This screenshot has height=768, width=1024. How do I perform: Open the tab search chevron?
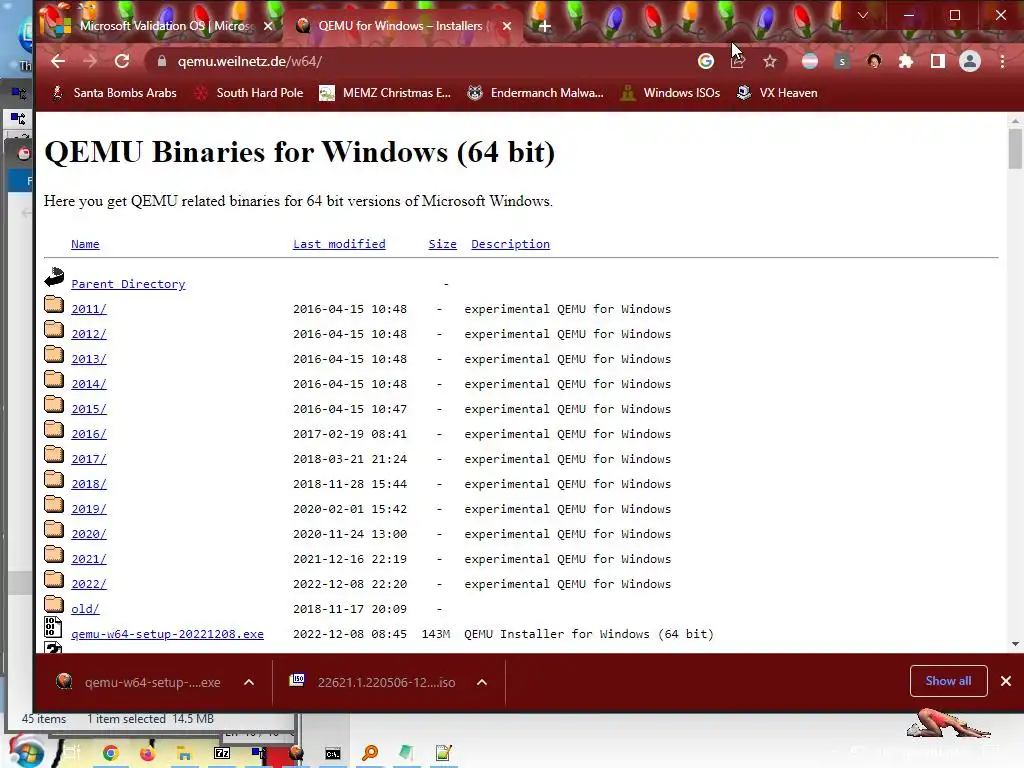point(863,15)
